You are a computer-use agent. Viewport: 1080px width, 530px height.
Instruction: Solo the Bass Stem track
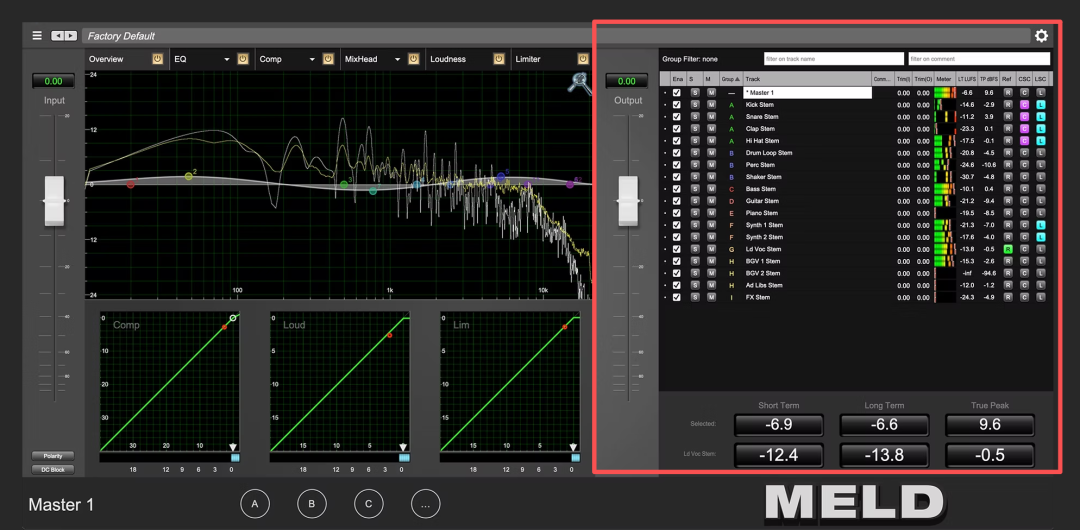pyautogui.click(x=694, y=189)
